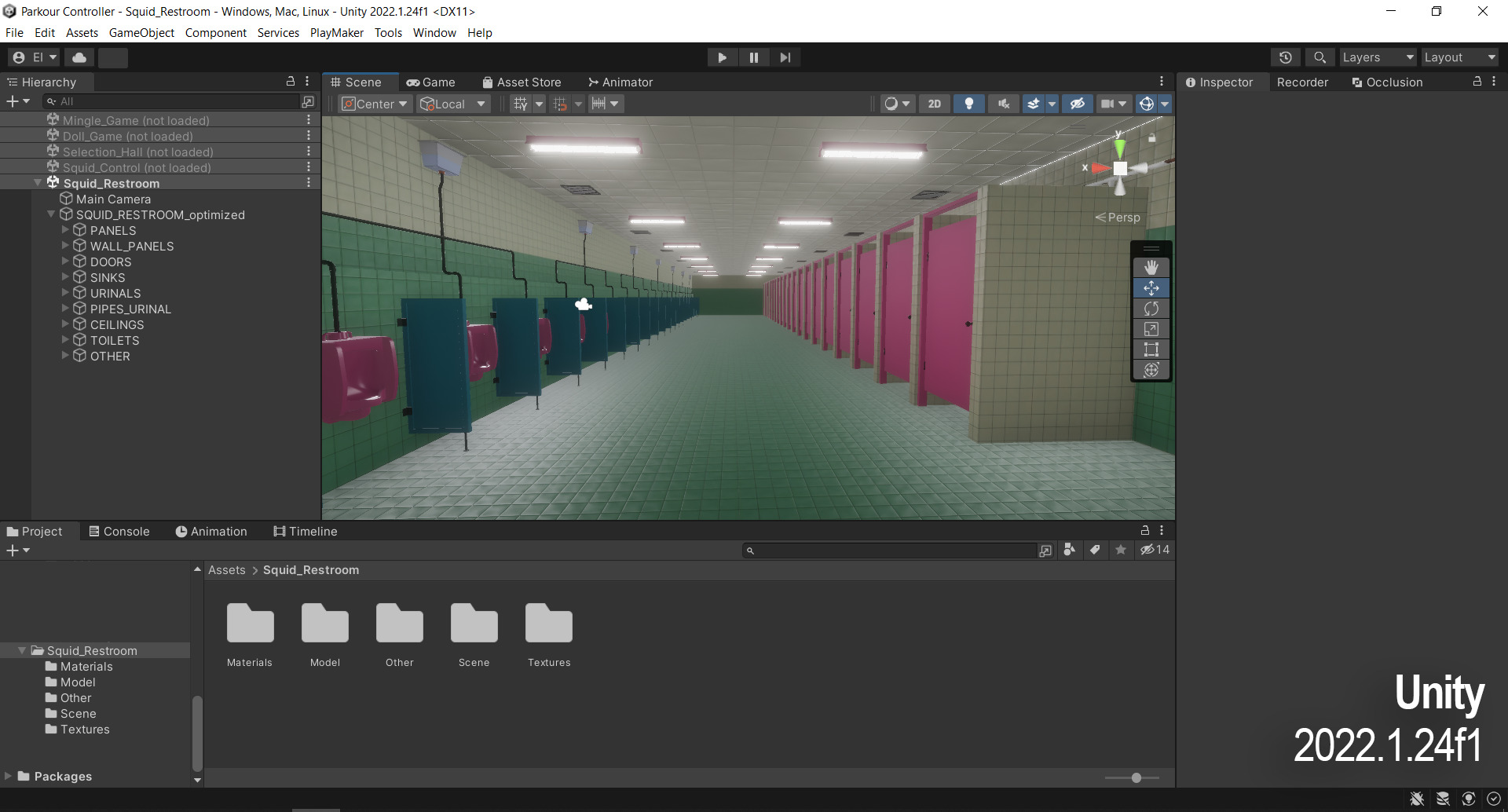
Task: Click Search by Label icon in Project
Action: [1095, 550]
